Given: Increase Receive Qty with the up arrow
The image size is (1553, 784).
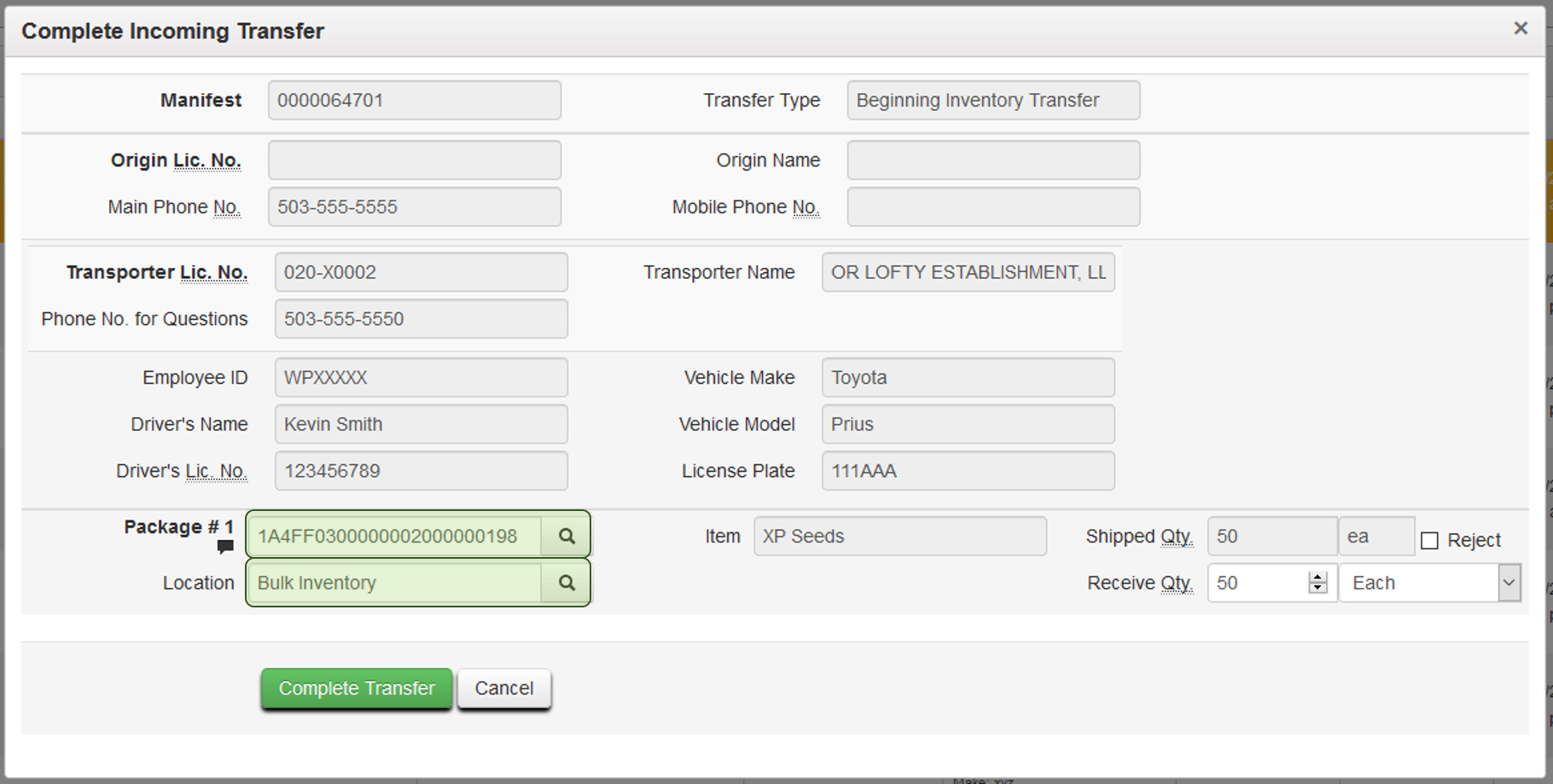Looking at the screenshot, I should tap(1317, 576).
